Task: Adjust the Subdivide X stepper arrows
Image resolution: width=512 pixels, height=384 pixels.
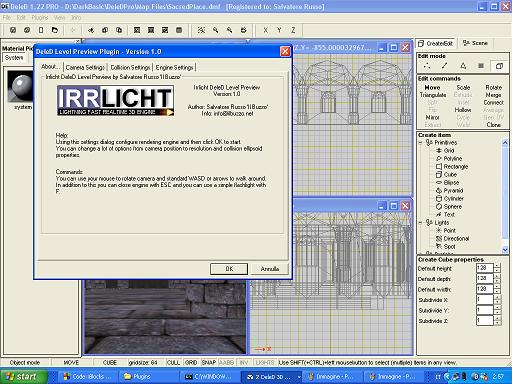Action: coord(497,300)
